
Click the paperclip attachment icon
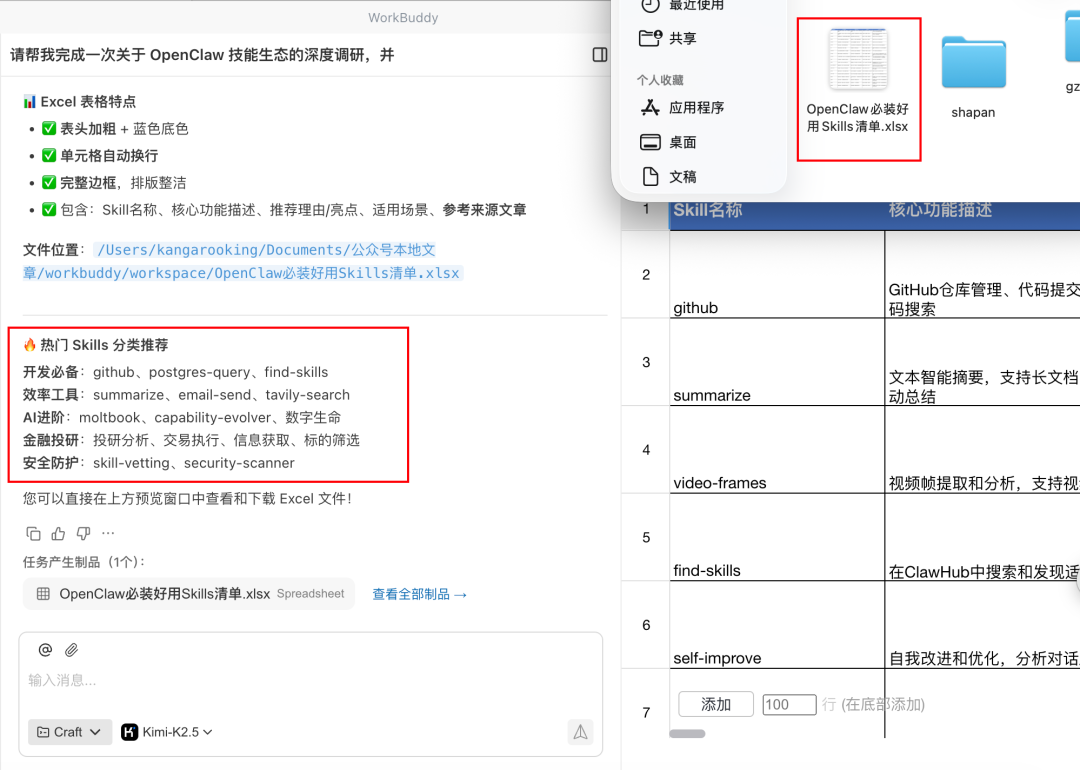pyautogui.click(x=70, y=649)
